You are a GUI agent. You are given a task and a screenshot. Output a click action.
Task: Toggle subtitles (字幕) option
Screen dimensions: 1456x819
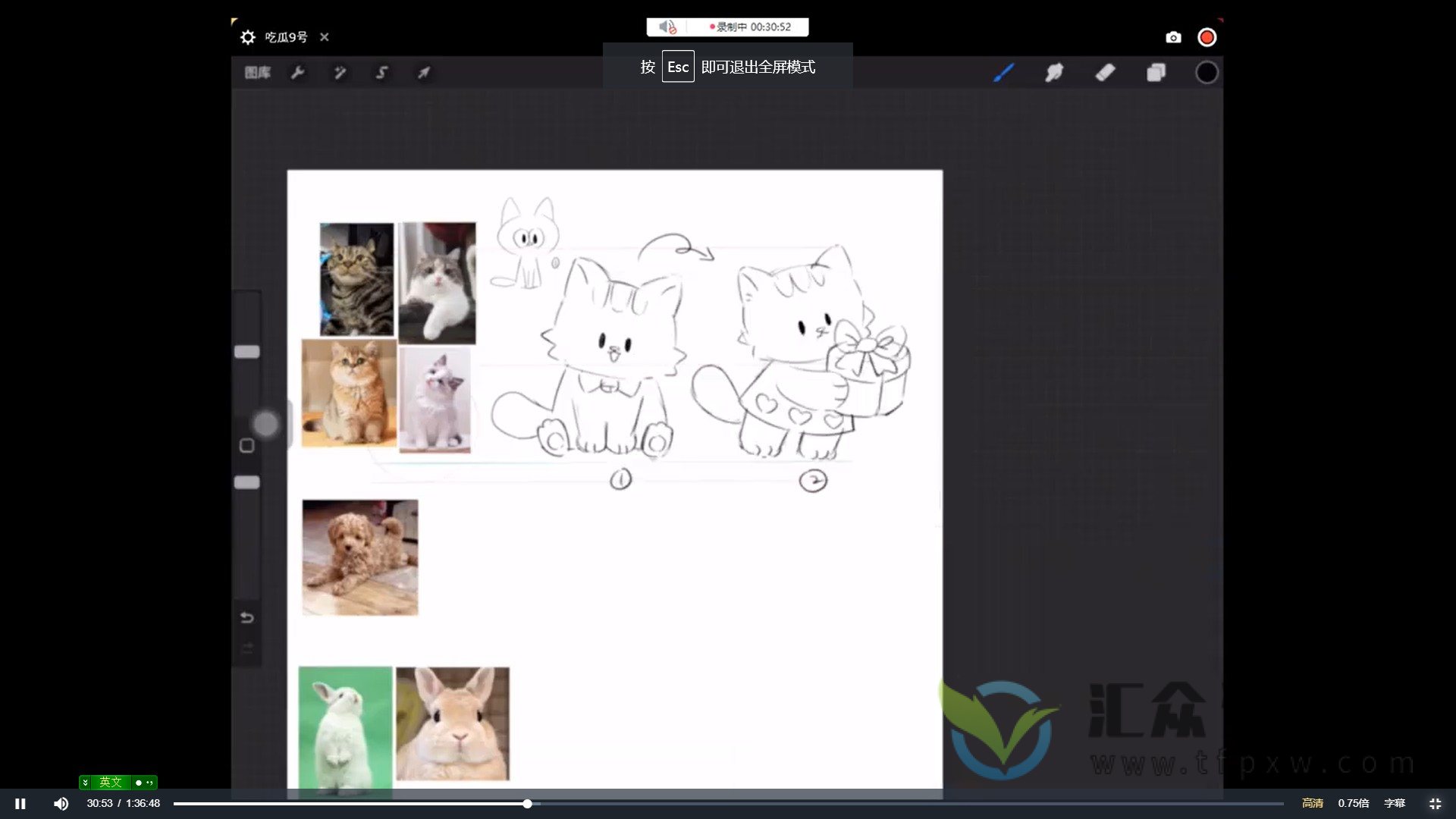[x=1394, y=803]
